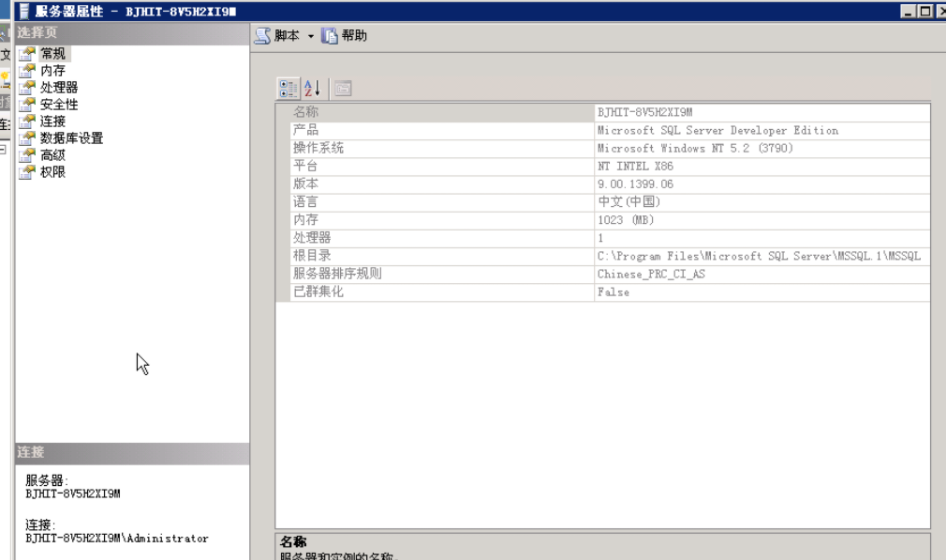Click the 脚本 script icon
Viewport: 946px width, 560px height.
click(262, 36)
